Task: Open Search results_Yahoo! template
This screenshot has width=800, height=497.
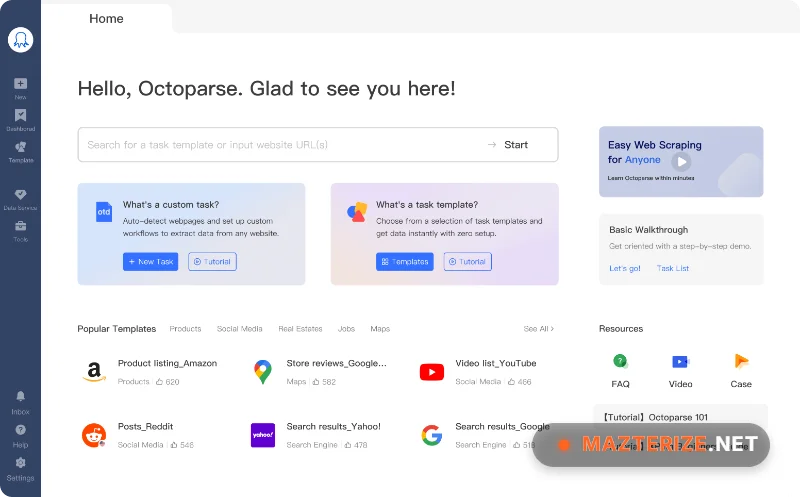Action: [334, 426]
